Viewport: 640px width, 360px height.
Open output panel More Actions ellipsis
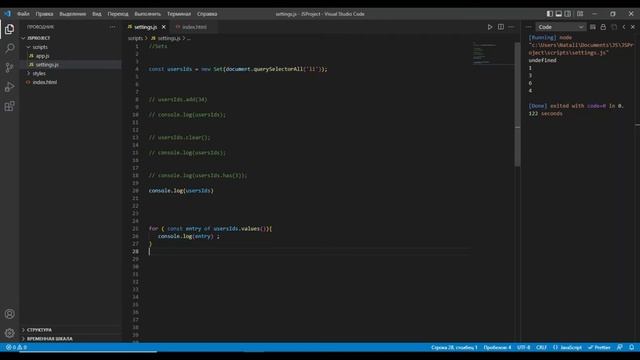(x=529, y=27)
